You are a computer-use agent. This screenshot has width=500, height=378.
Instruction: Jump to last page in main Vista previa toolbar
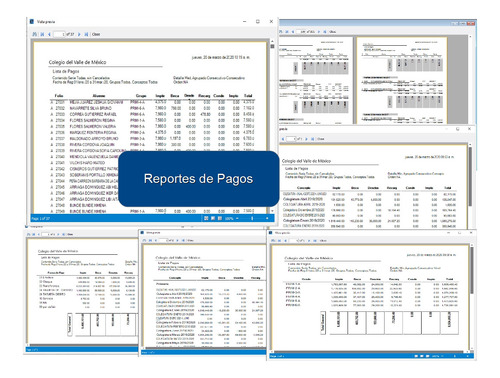(86, 34)
